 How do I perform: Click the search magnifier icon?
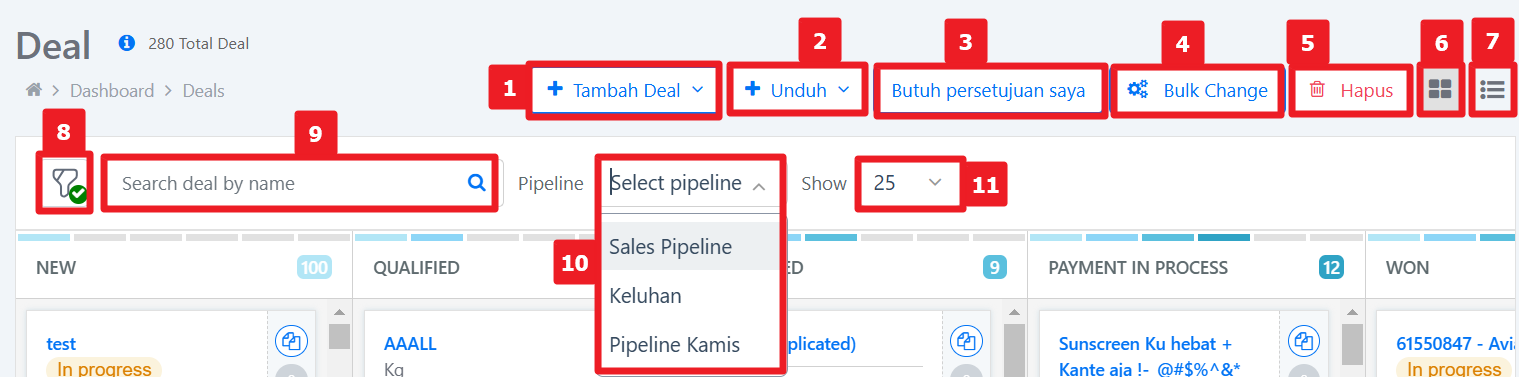(477, 183)
